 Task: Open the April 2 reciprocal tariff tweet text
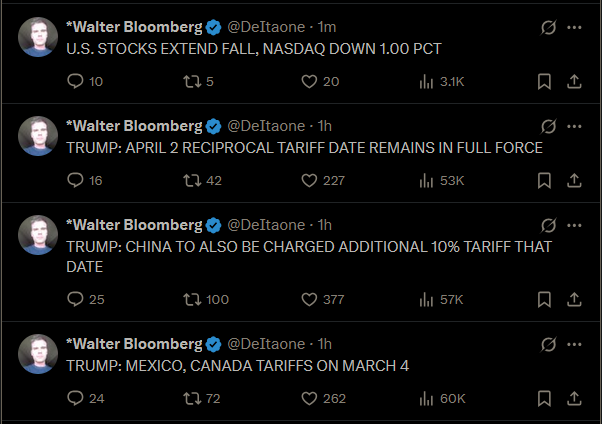(x=304, y=148)
